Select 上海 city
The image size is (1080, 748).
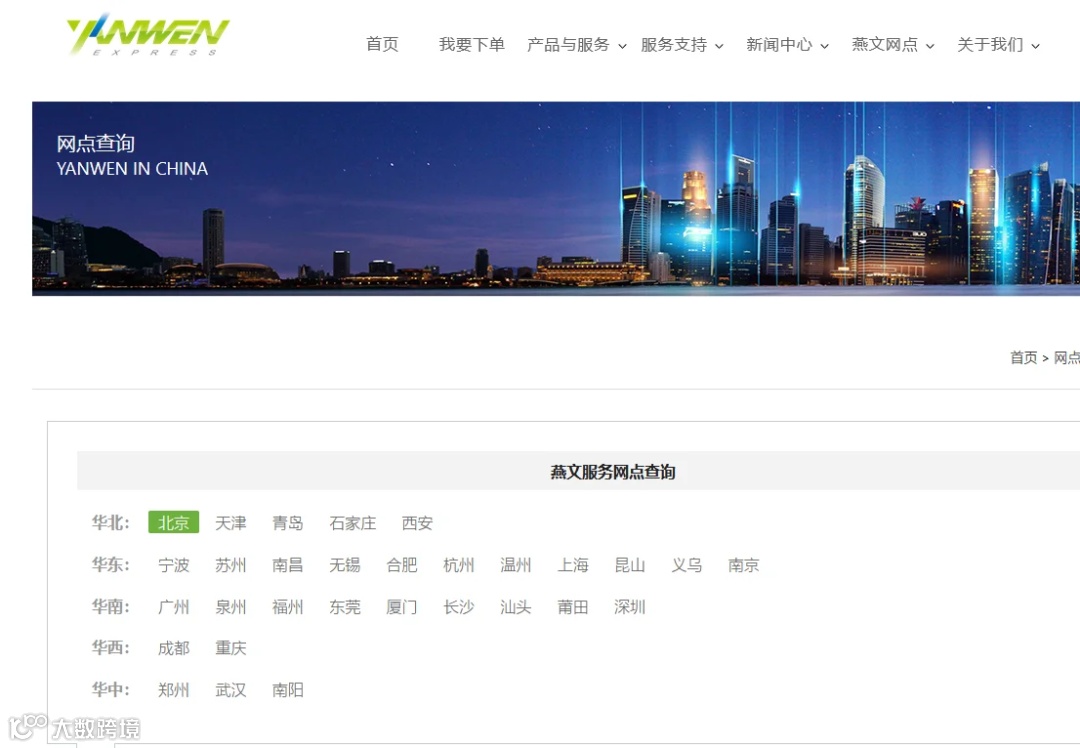pyautogui.click(x=573, y=565)
